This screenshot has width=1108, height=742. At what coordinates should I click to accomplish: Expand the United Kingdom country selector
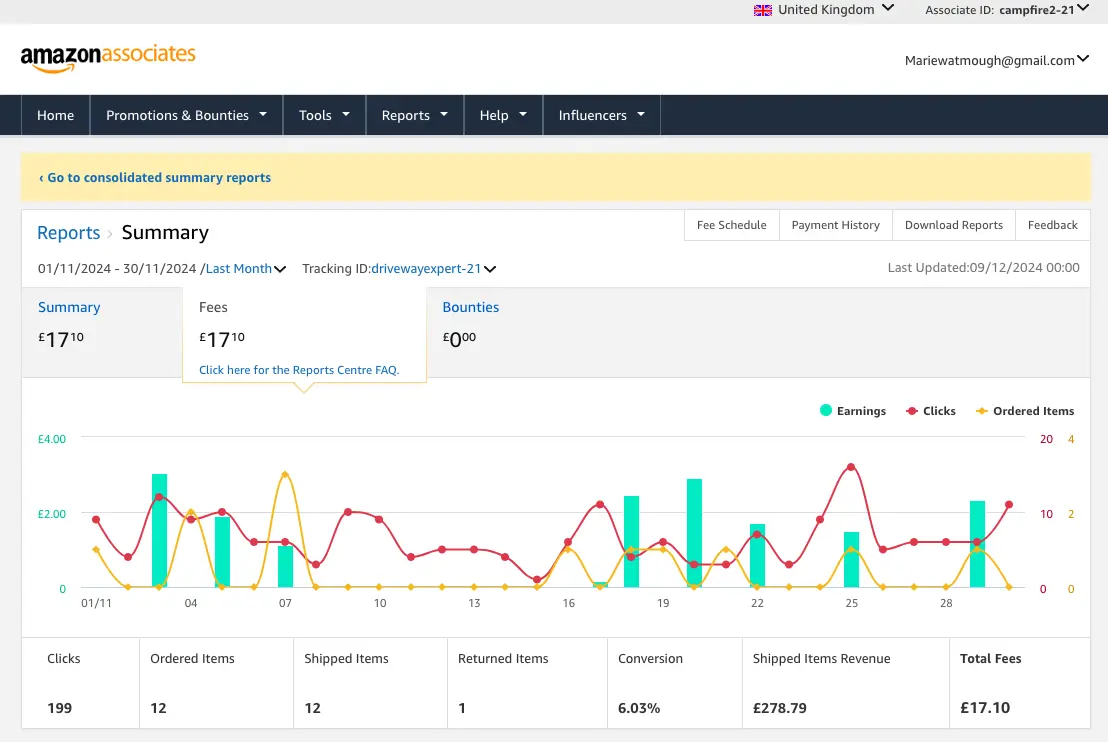pos(824,9)
